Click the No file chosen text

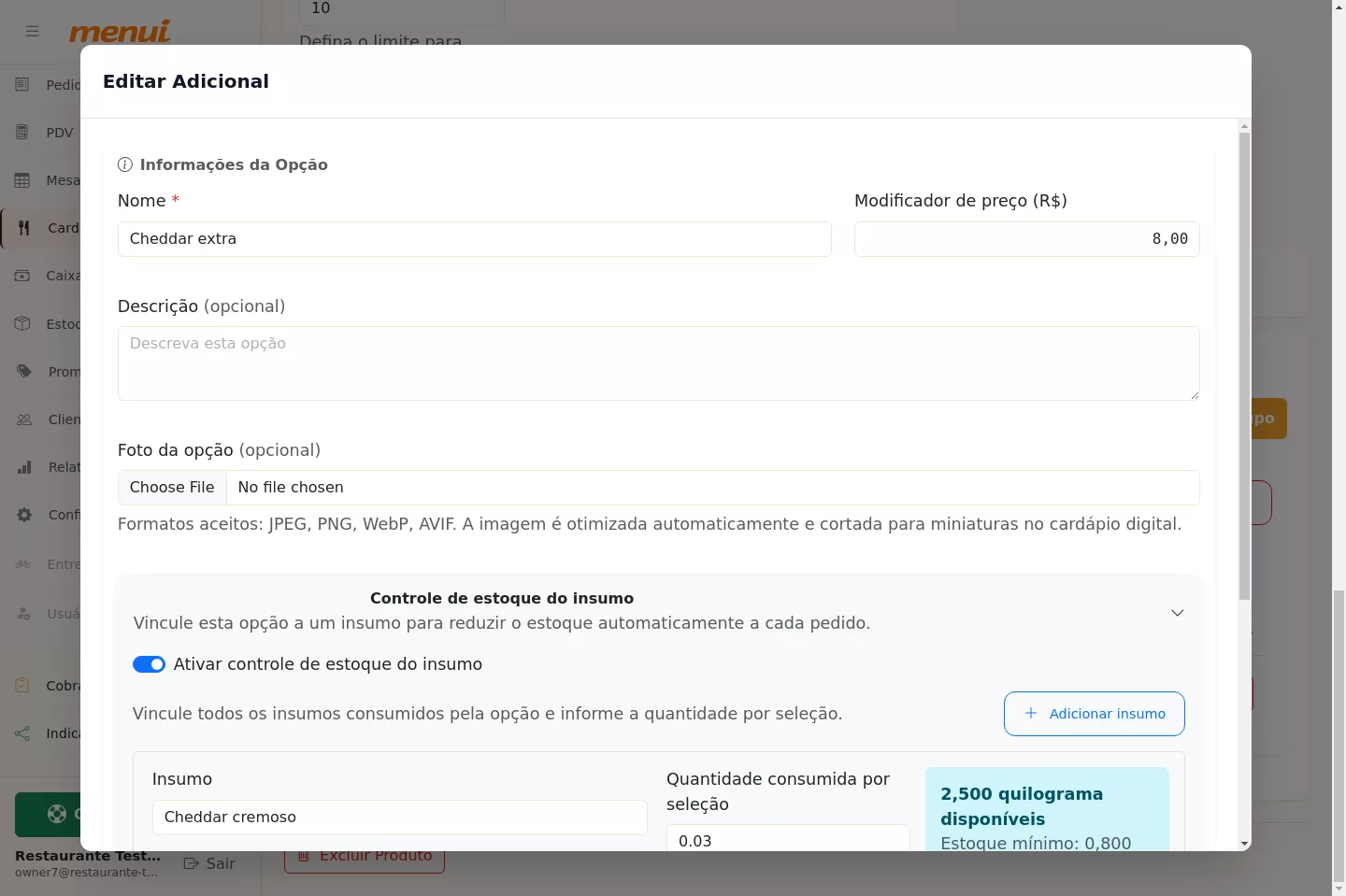291,488
